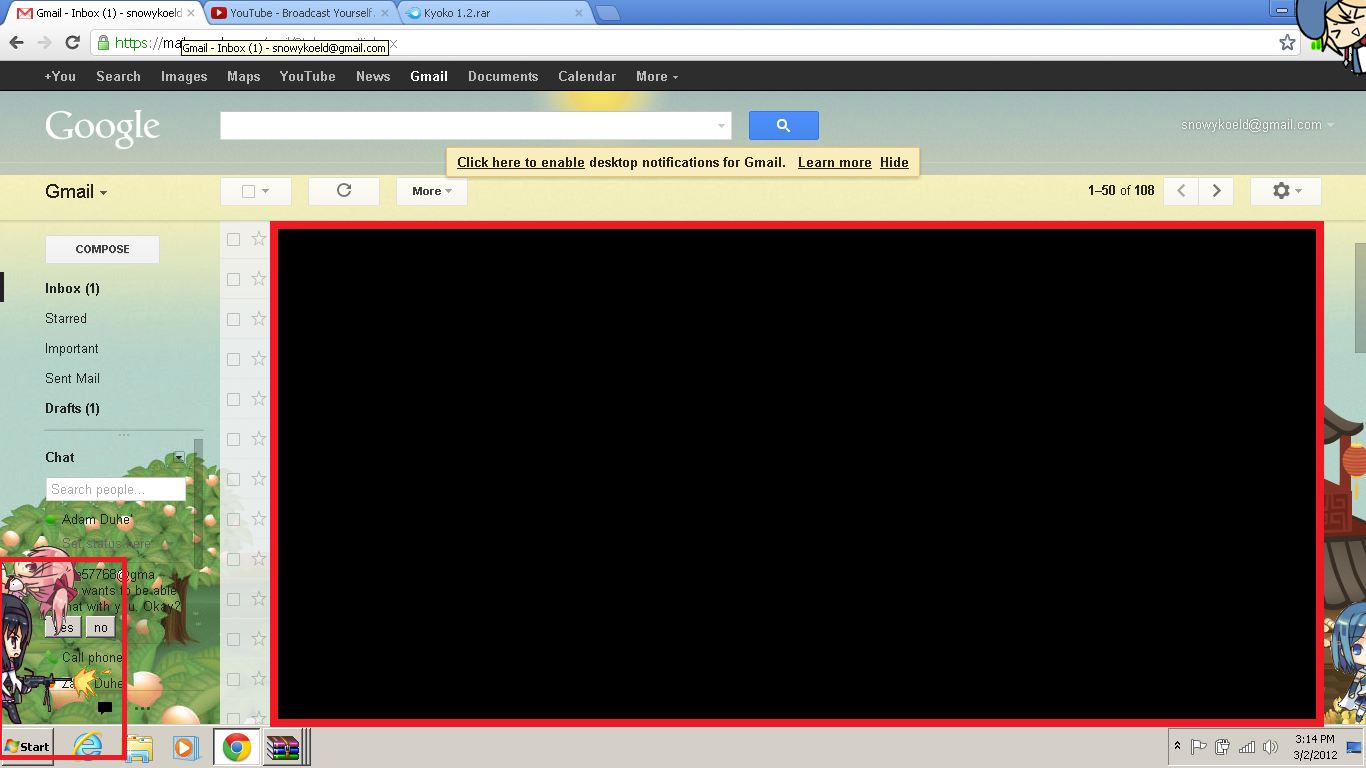
Task: Click the COMPOSE button
Action: pyautogui.click(x=102, y=249)
